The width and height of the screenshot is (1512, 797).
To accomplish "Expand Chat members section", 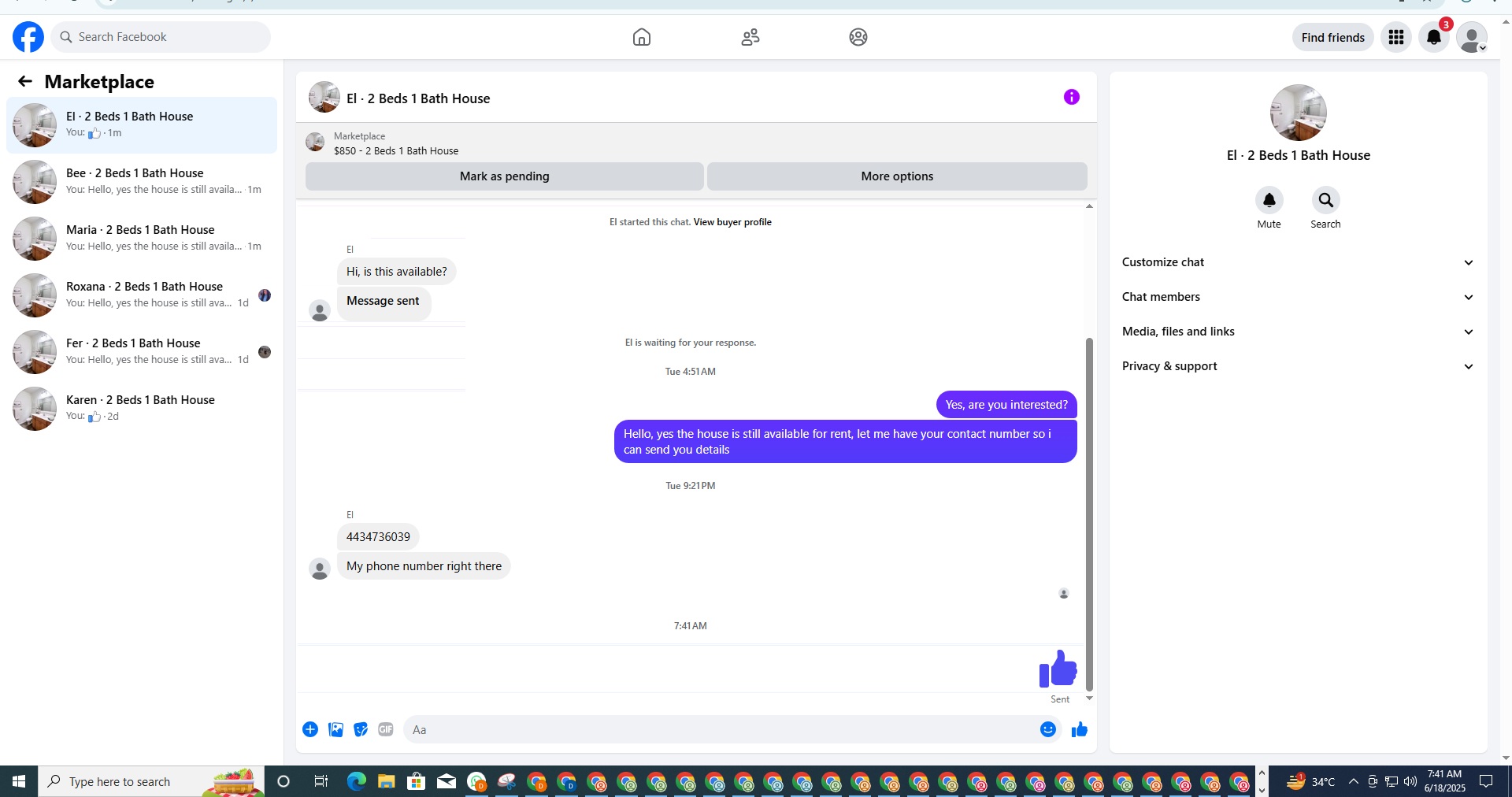I will tap(1298, 297).
